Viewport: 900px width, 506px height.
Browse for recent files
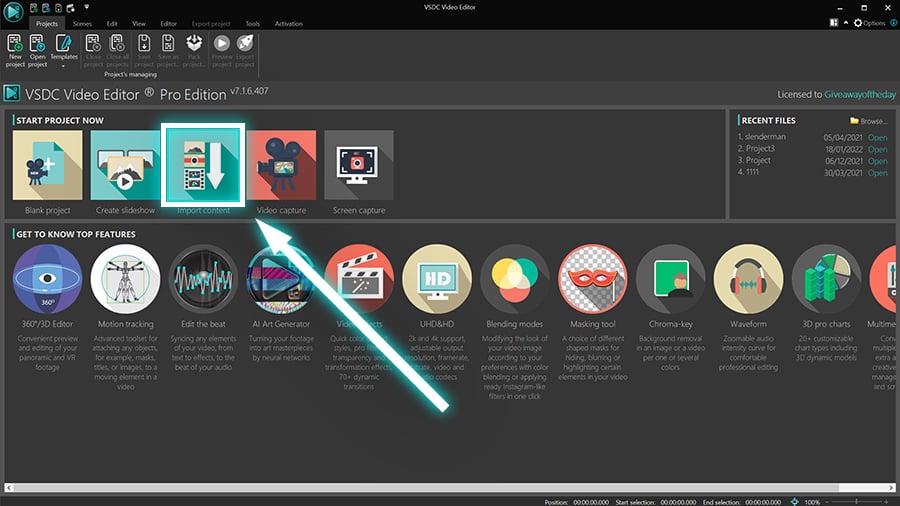(868, 121)
